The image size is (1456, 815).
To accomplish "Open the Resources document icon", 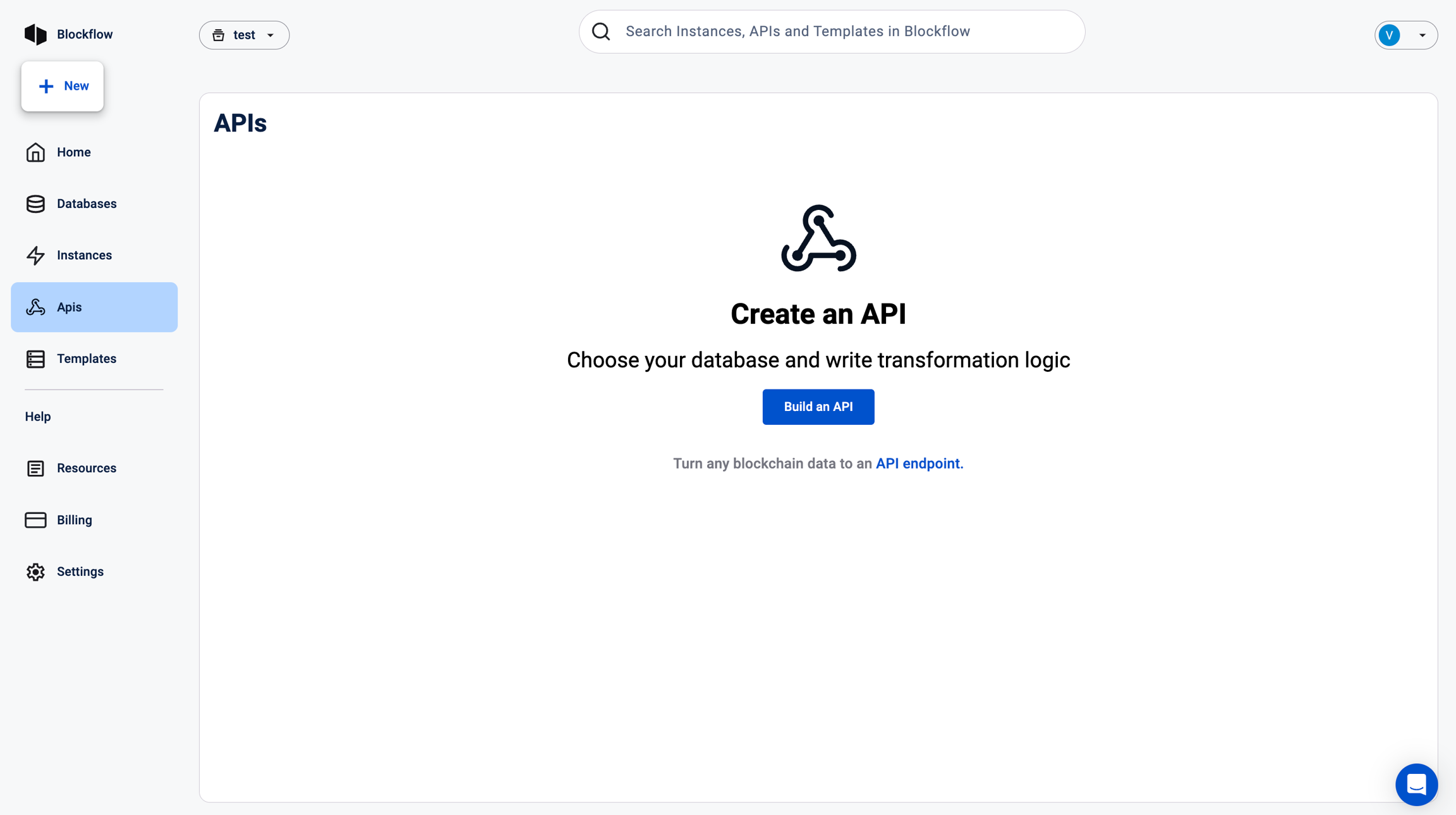I will point(35,469).
